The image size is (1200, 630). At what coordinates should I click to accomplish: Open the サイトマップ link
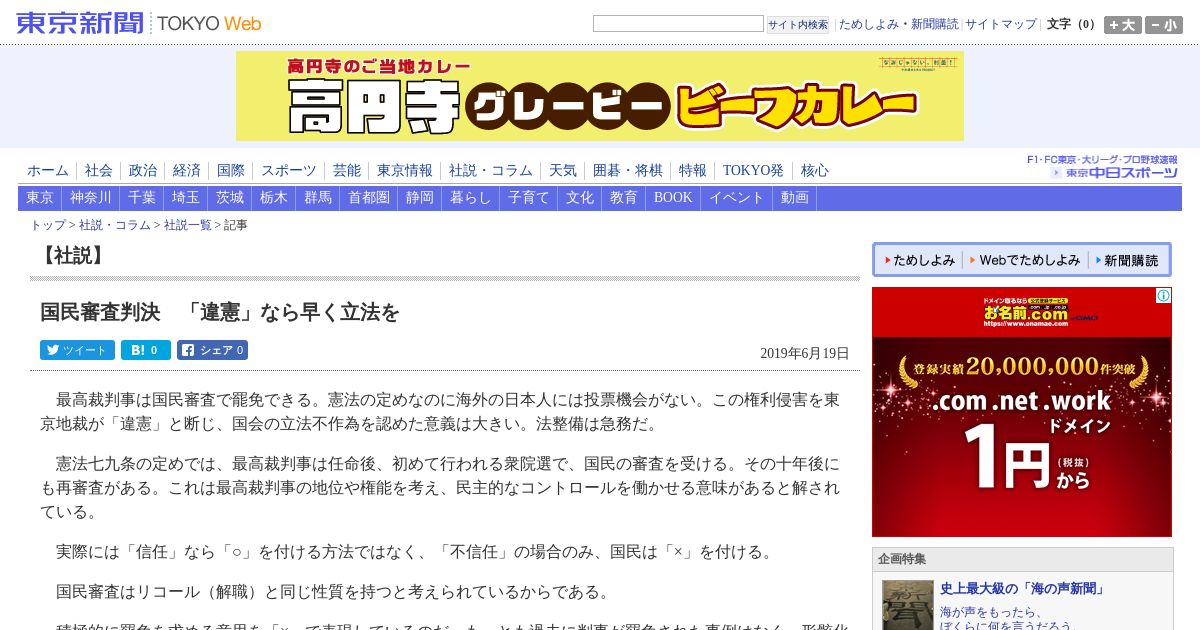(1001, 24)
